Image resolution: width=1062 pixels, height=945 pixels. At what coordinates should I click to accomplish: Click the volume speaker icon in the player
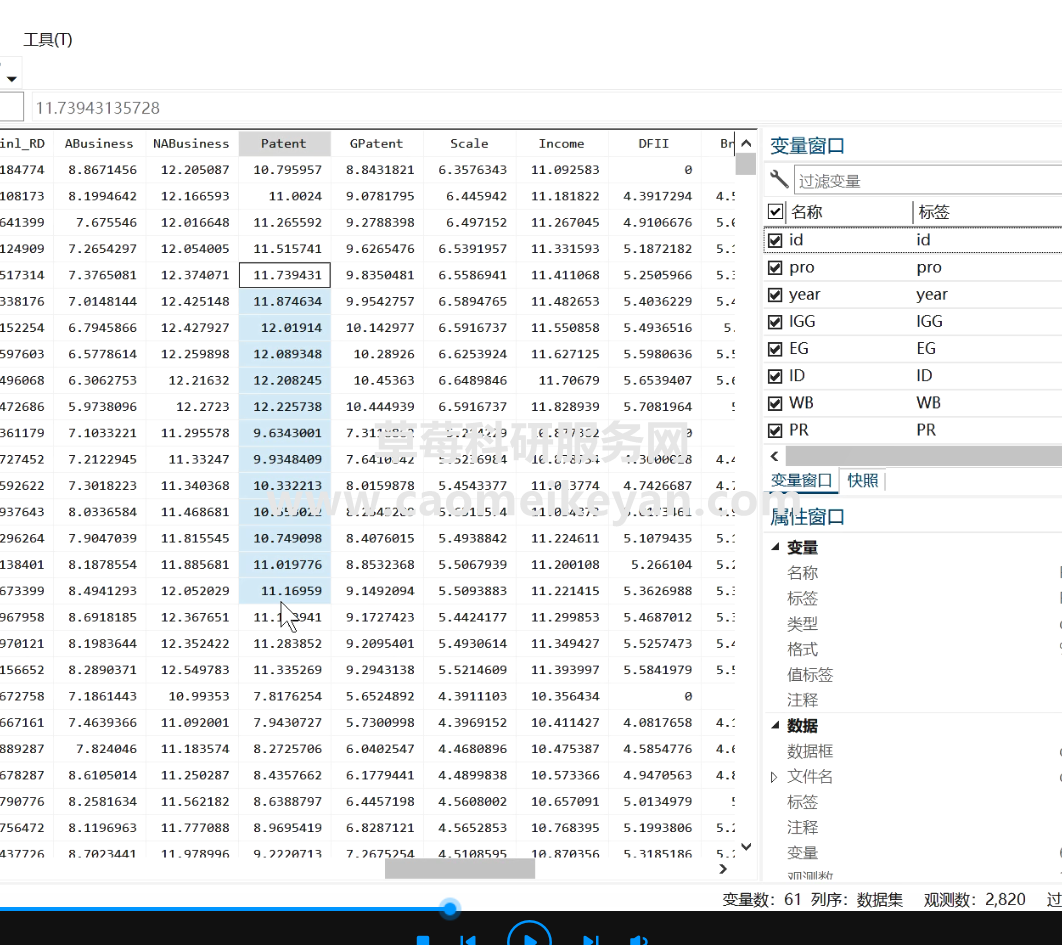[639, 940]
